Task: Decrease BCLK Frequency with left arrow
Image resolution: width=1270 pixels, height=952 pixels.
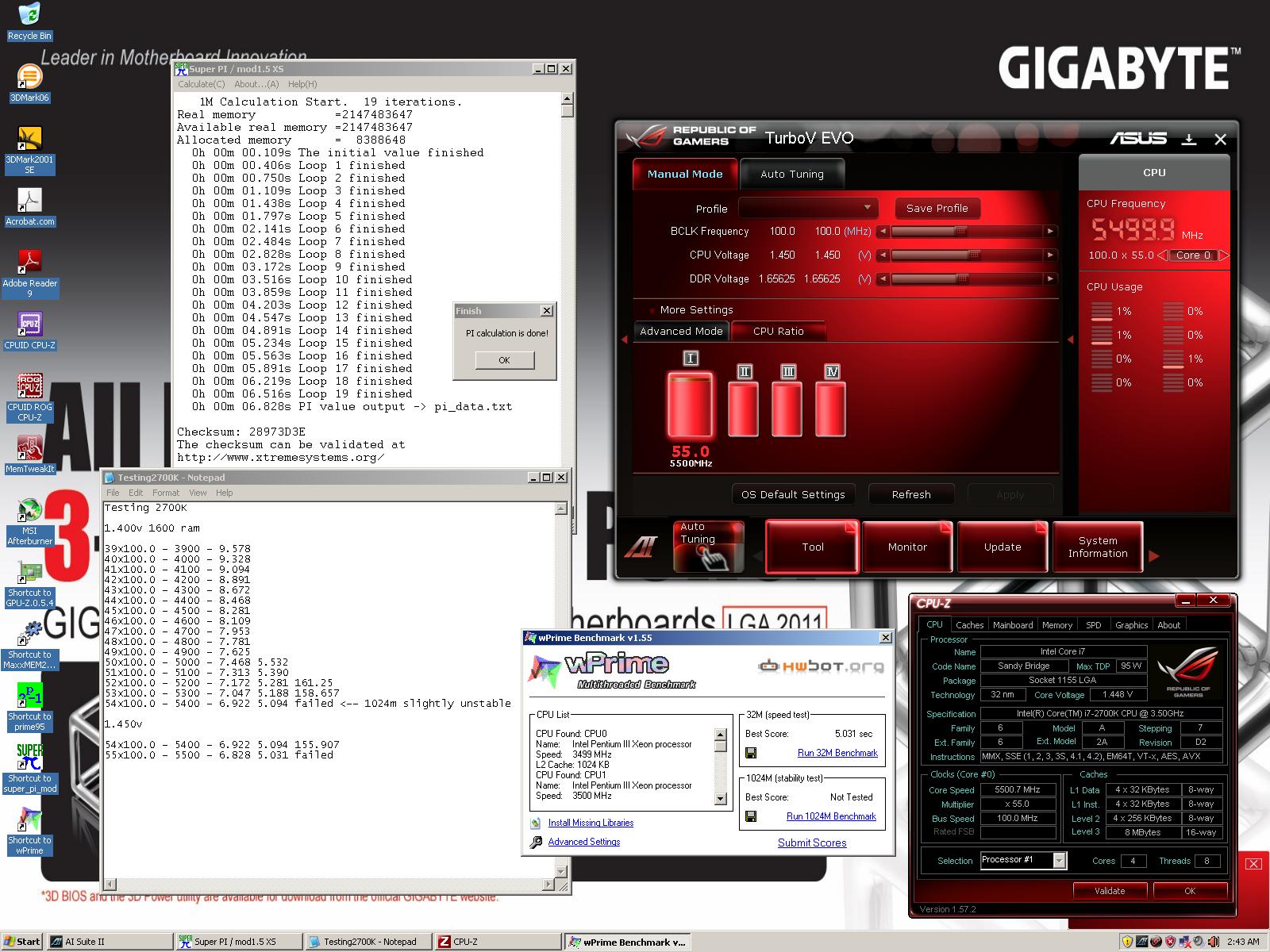Action: (881, 232)
